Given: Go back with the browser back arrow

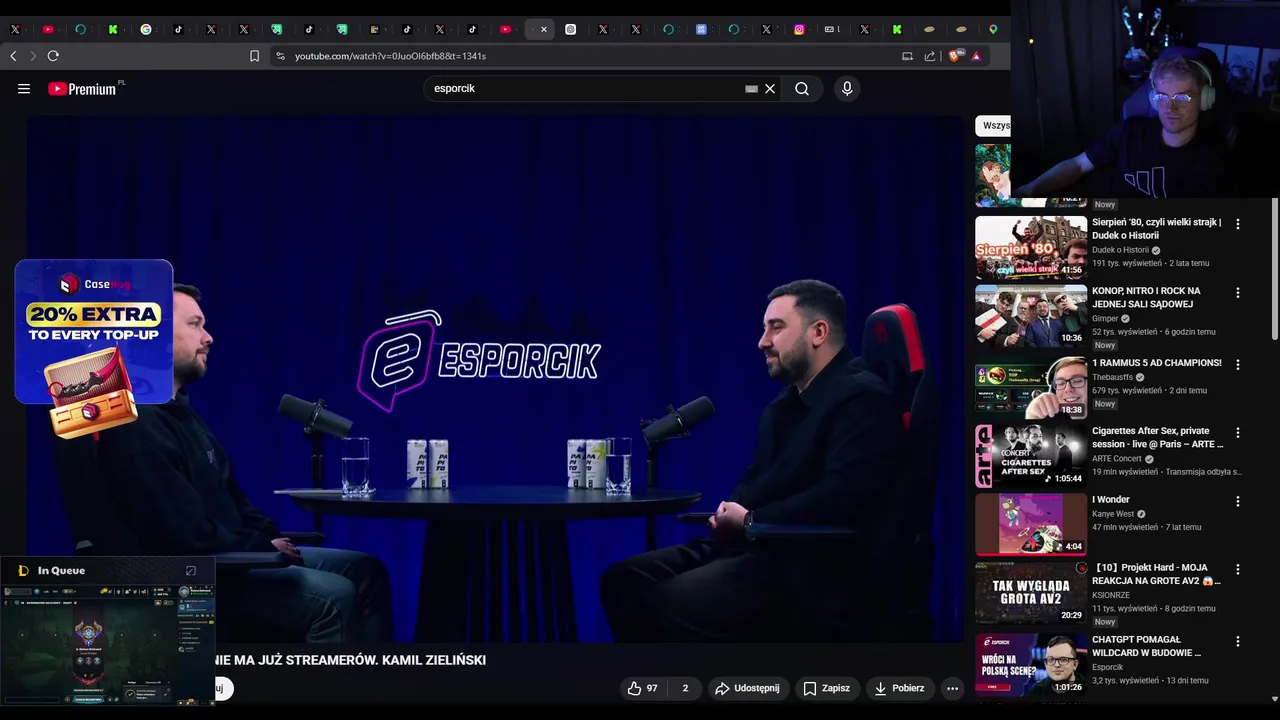Looking at the screenshot, I should [x=13, y=56].
